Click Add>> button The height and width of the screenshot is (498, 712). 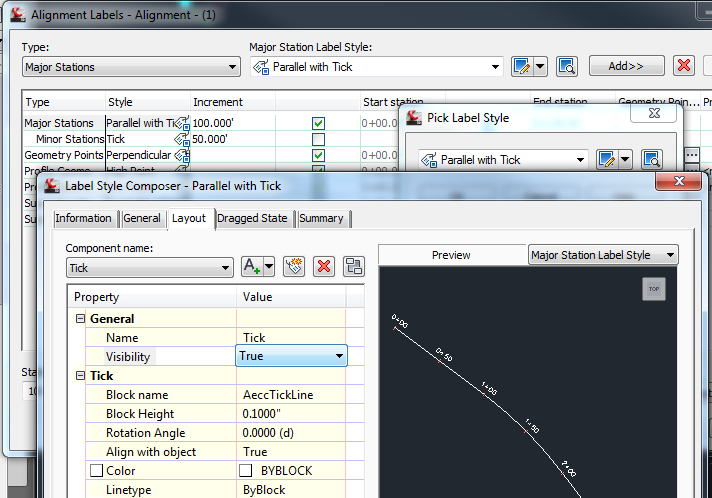626,66
